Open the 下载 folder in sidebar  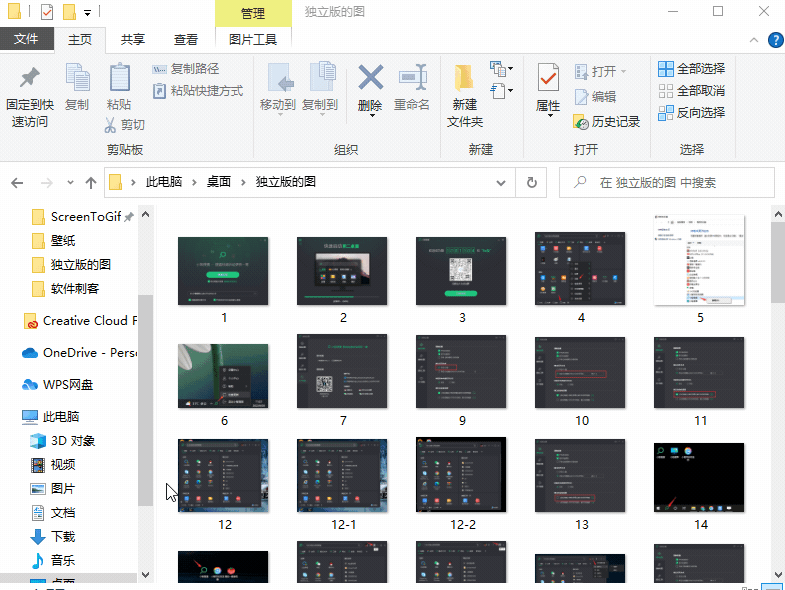point(53,537)
